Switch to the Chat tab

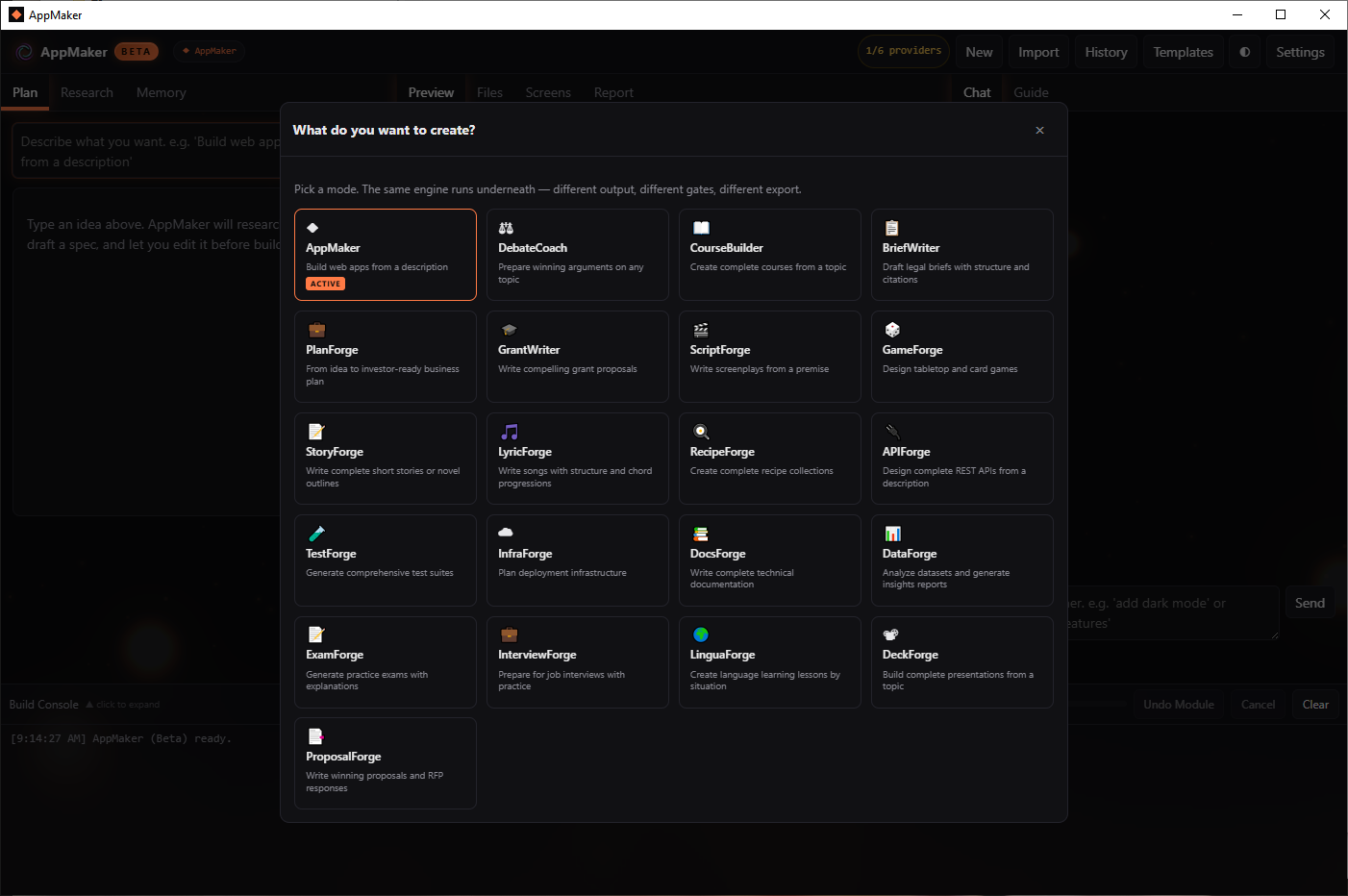(x=977, y=92)
